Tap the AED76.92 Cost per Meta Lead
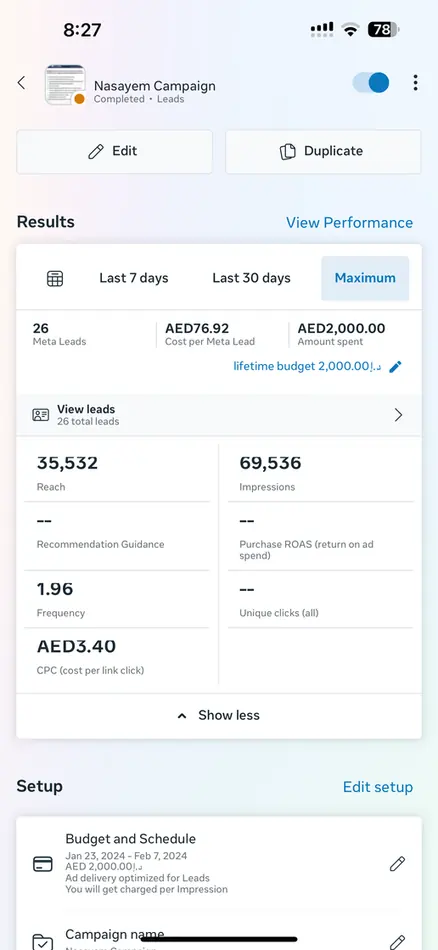 197,328
